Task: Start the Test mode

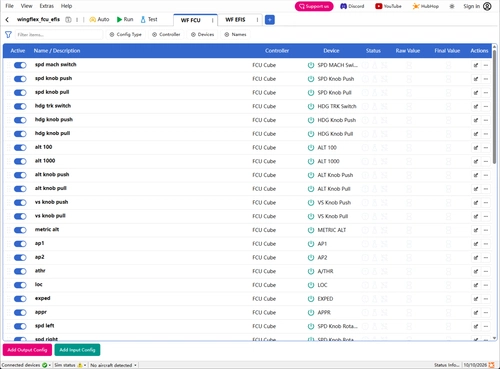Action: click(x=149, y=20)
